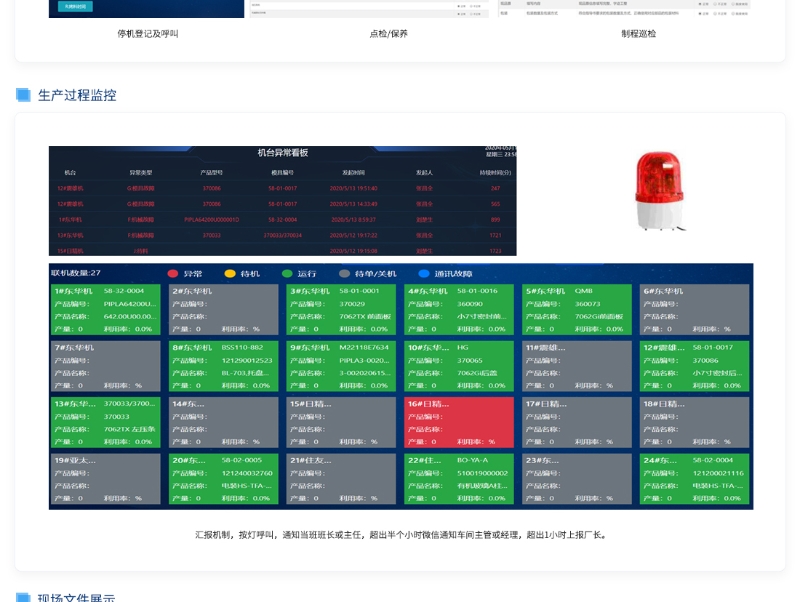Screen dimensions: 800x602
Task: Select the grey 19#亚太 machine card
Action: [x=106, y=479]
